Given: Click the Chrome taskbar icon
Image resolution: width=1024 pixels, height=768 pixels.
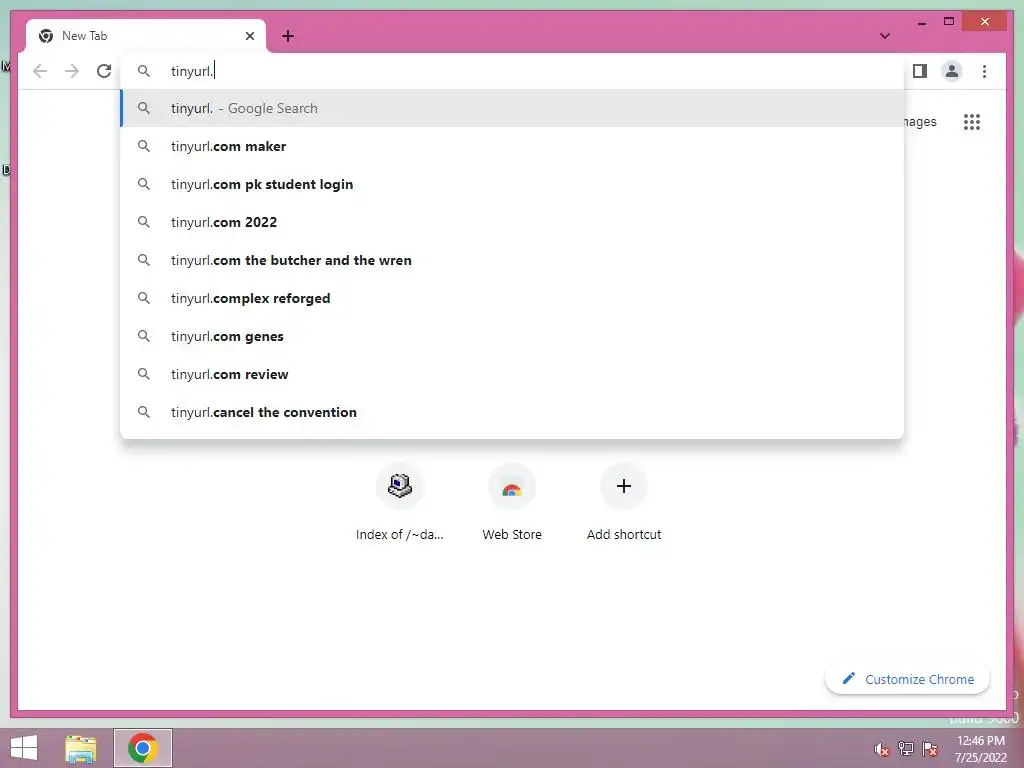Looking at the screenshot, I should tap(142, 748).
